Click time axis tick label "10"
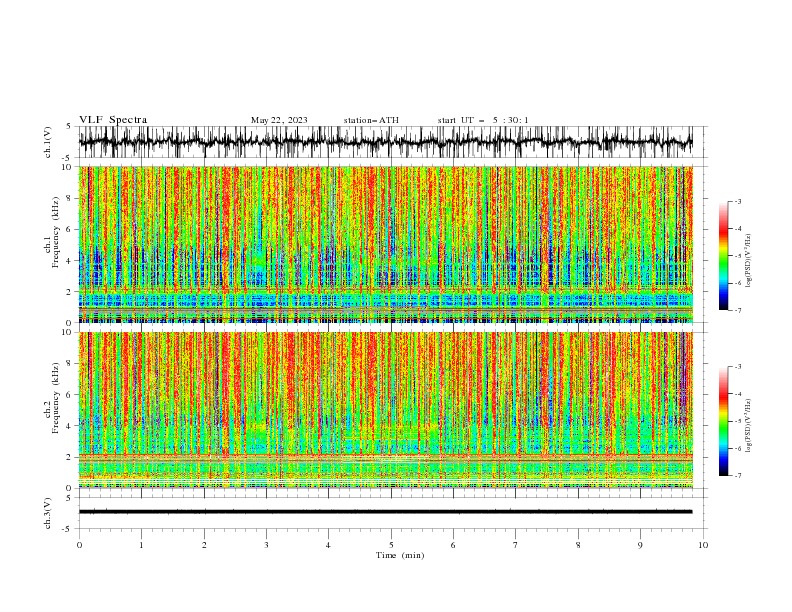792x612 pixels. (x=703, y=545)
